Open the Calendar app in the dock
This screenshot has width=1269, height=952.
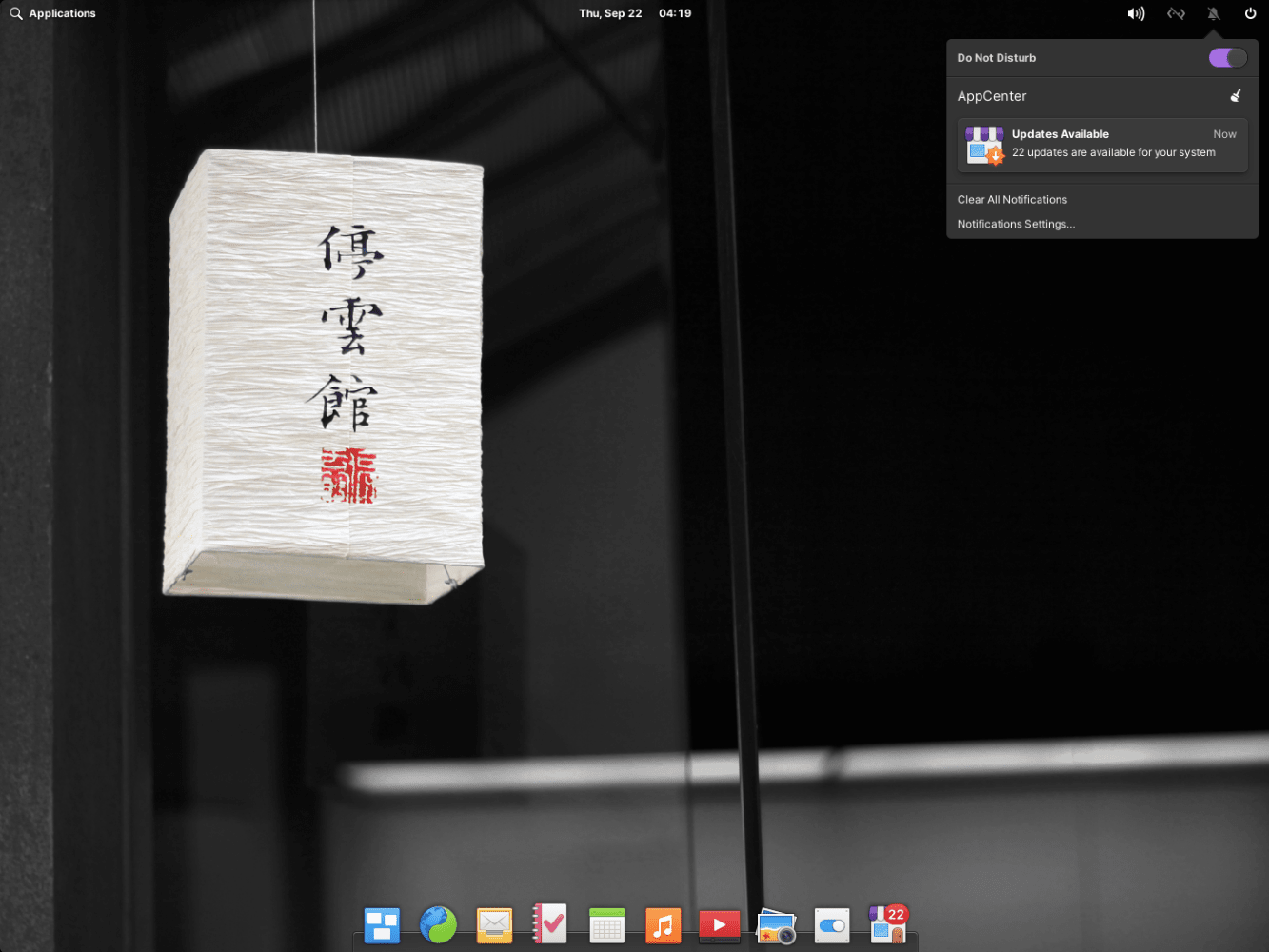coord(606,924)
